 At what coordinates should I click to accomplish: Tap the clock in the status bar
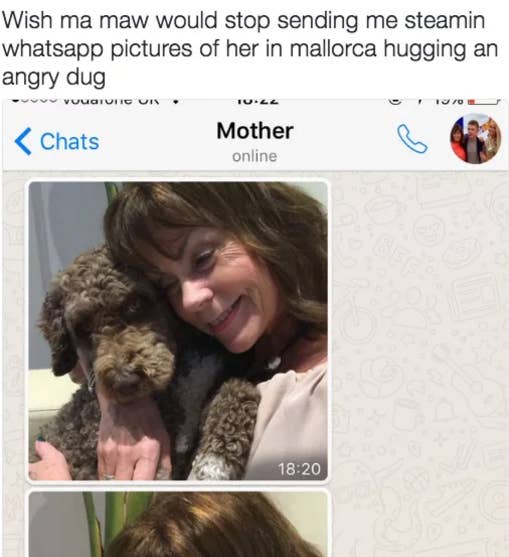point(258,101)
